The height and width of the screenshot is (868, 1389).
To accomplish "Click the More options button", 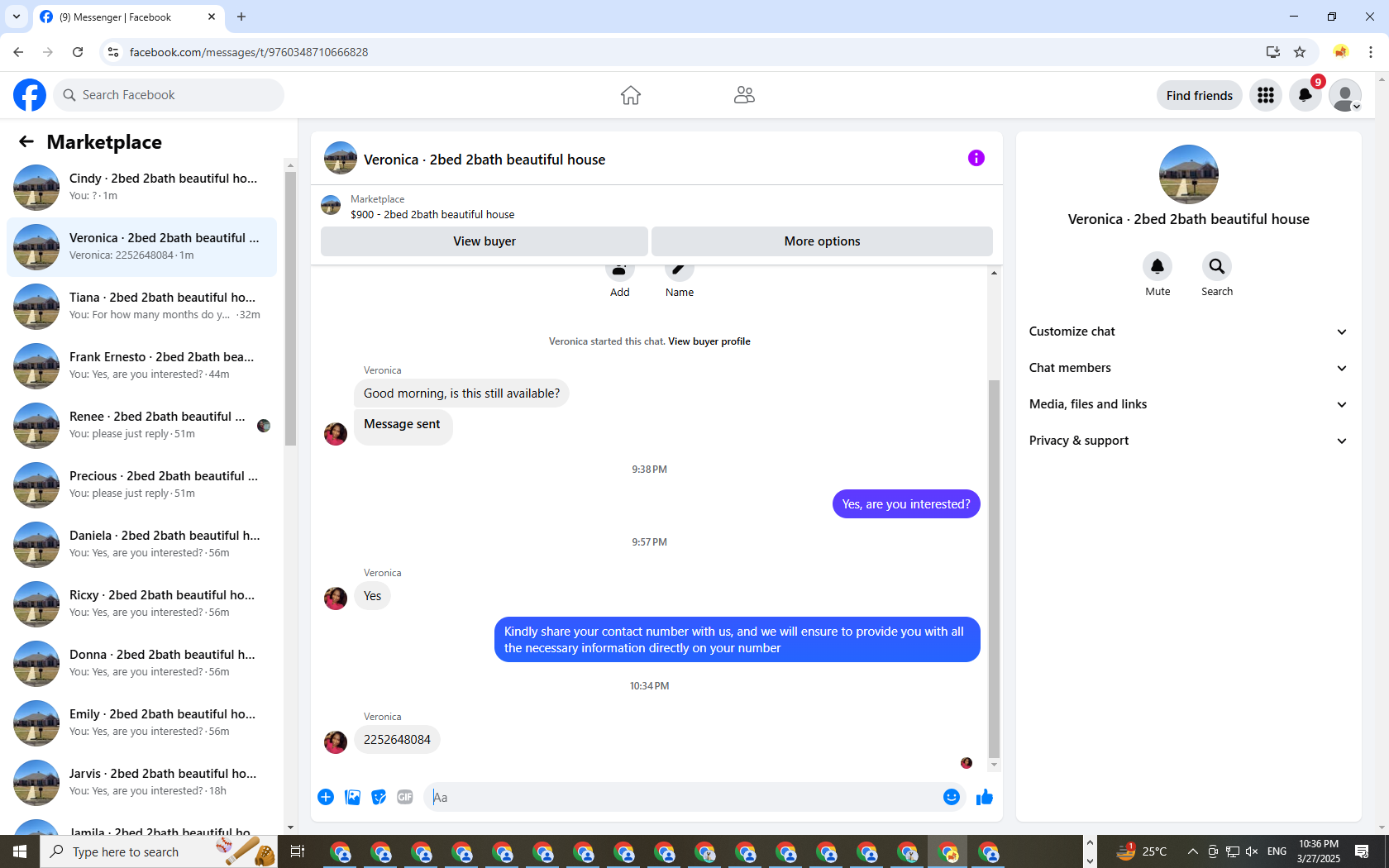I will point(822,241).
